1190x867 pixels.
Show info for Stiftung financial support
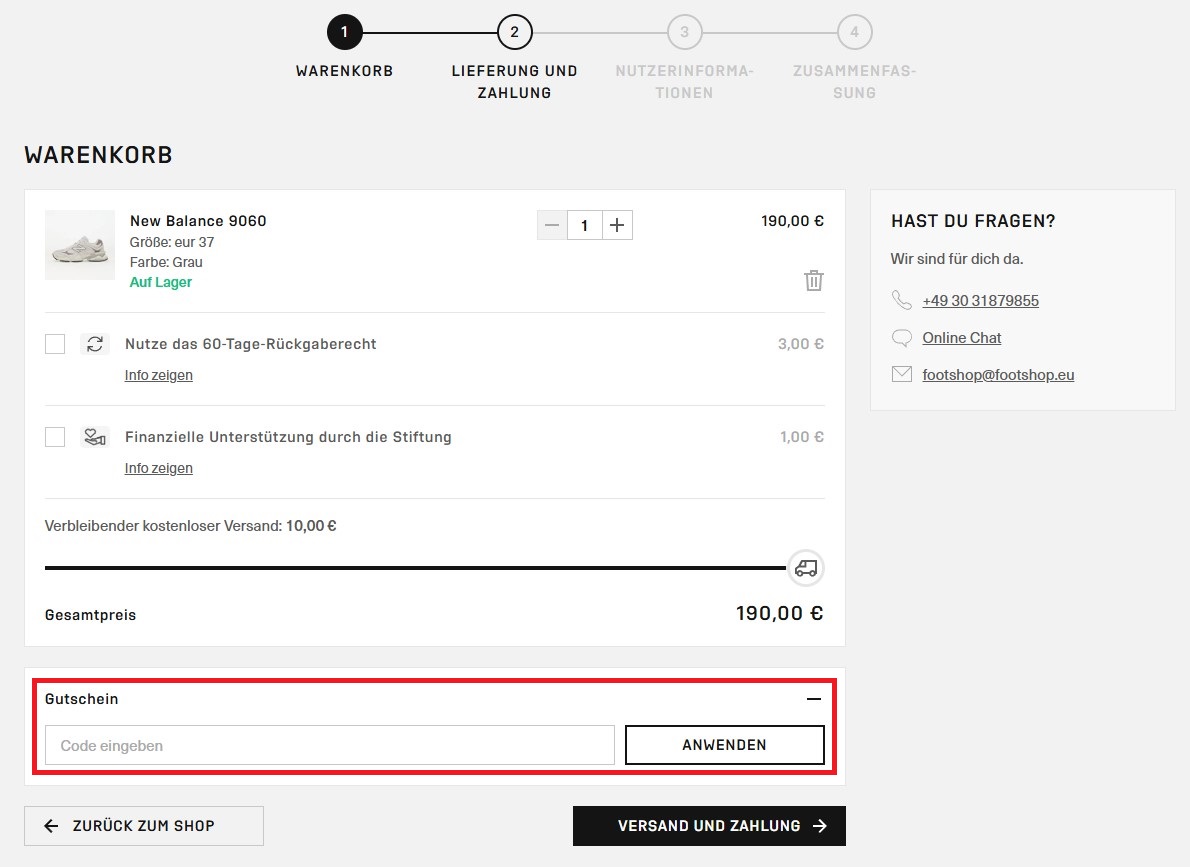point(159,468)
